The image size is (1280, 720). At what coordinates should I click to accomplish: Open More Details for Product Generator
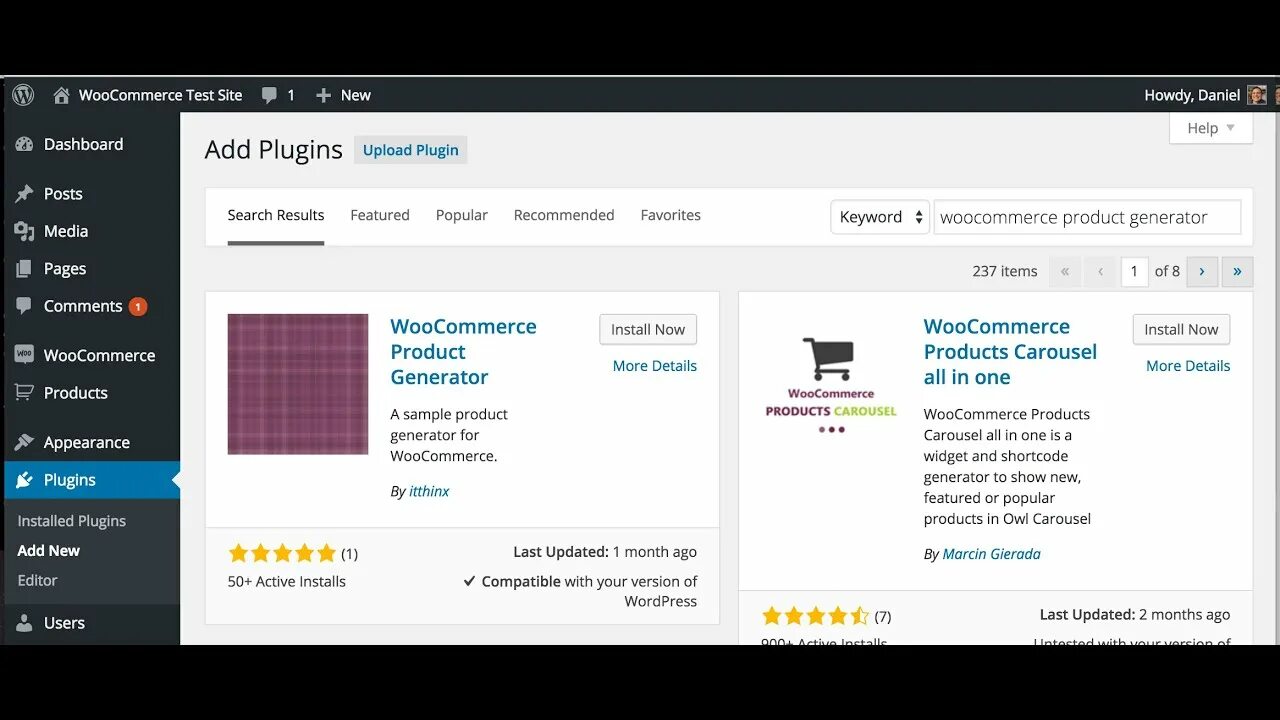coord(655,366)
